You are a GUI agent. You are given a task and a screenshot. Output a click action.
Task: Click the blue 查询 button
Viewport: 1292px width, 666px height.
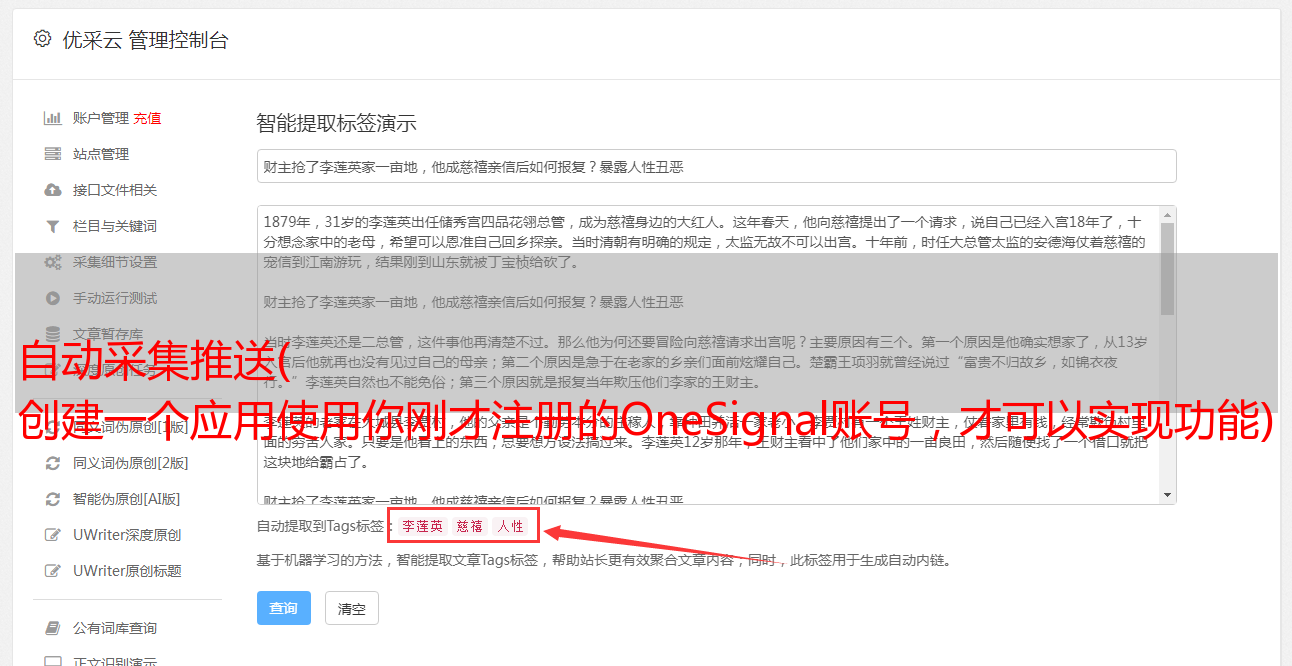click(x=284, y=608)
